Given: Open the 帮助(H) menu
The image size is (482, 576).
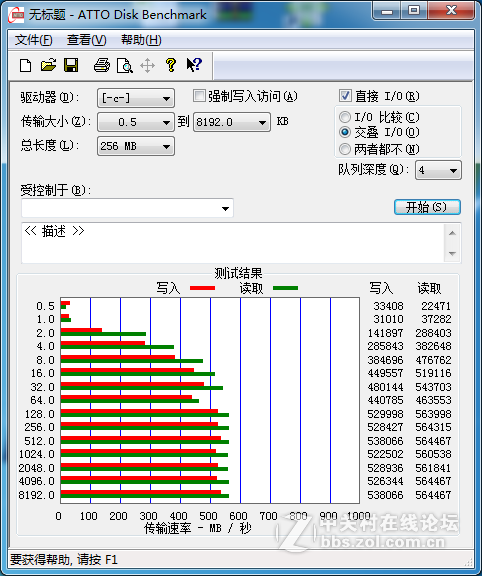Looking at the screenshot, I should [x=141, y=40].
